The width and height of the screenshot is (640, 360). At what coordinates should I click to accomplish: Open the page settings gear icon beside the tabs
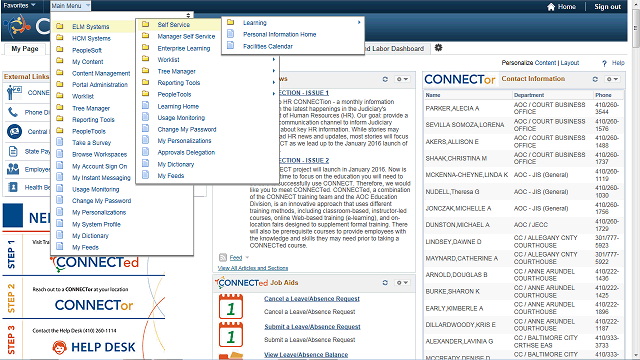[438, 48]
